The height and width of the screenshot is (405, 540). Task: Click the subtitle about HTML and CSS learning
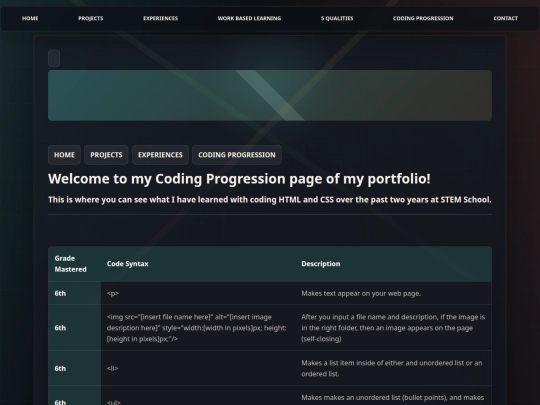[270, 200]
